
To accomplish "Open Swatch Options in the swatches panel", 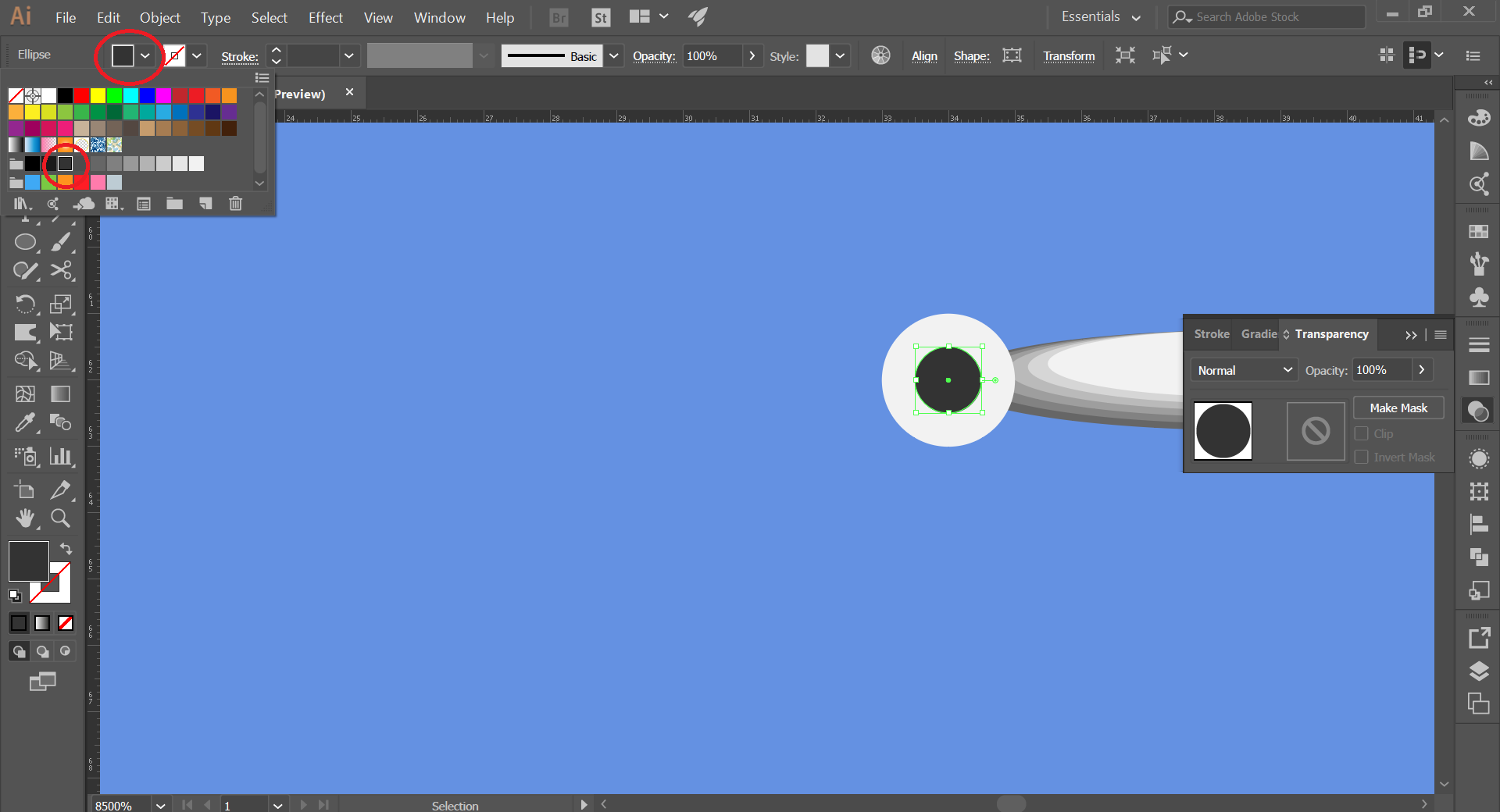I will pos(144,204).
